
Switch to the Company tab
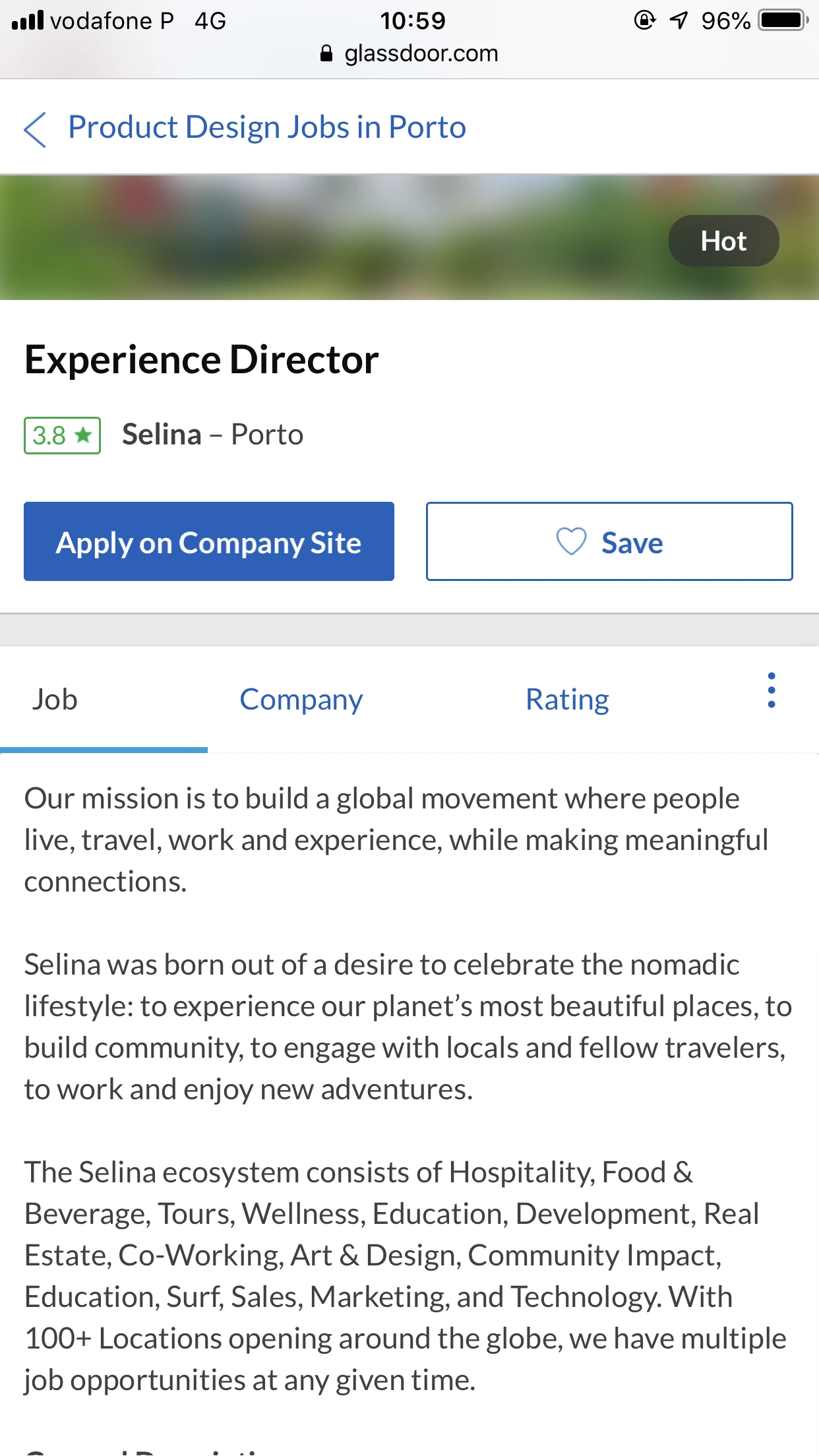pyautogui.click(x=301, y=700)
